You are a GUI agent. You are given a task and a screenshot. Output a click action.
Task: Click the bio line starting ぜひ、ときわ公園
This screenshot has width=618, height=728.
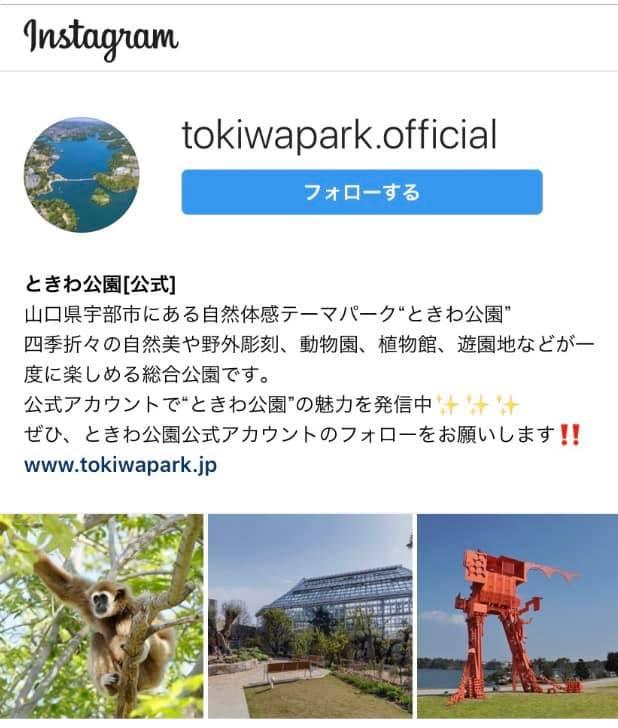[302, 435]
